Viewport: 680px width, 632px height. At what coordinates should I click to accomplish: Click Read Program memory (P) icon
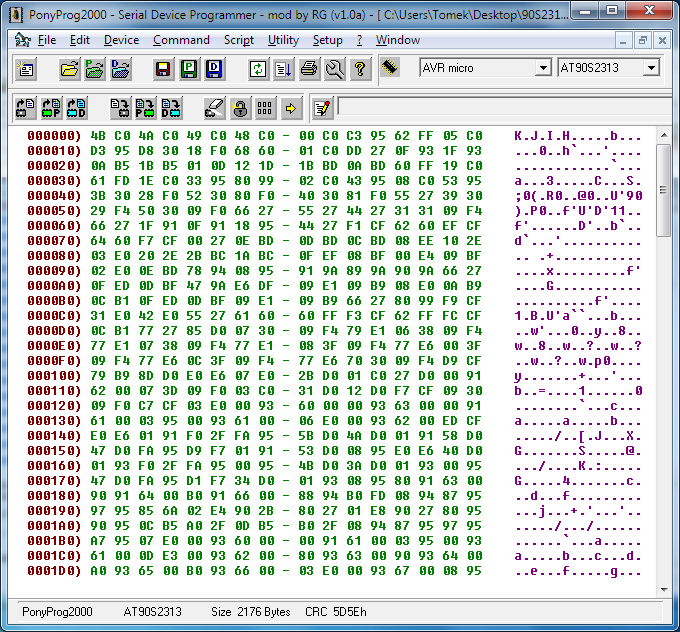51,108
